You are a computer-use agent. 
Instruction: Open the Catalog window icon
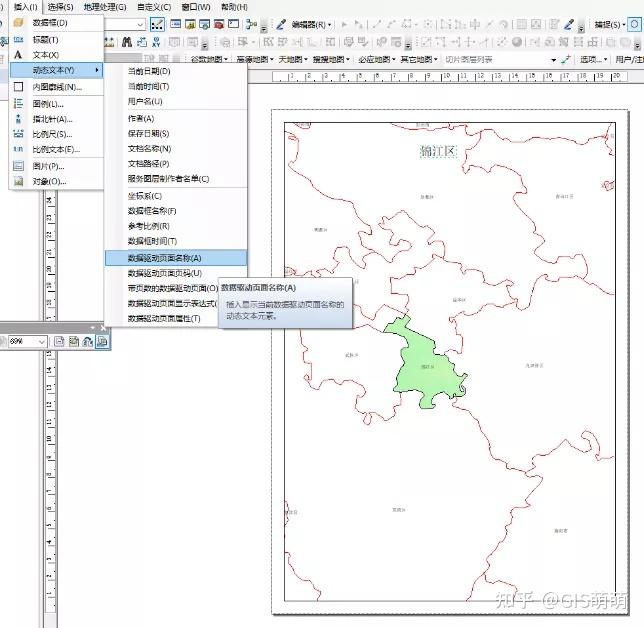pos(190,24)
